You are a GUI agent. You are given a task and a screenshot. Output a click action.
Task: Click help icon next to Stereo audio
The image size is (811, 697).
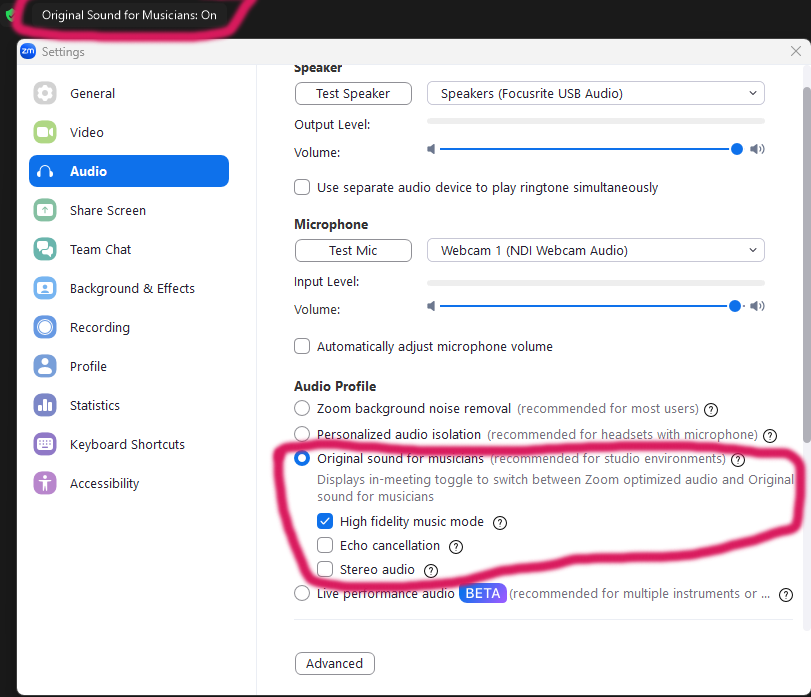[431, 570]
